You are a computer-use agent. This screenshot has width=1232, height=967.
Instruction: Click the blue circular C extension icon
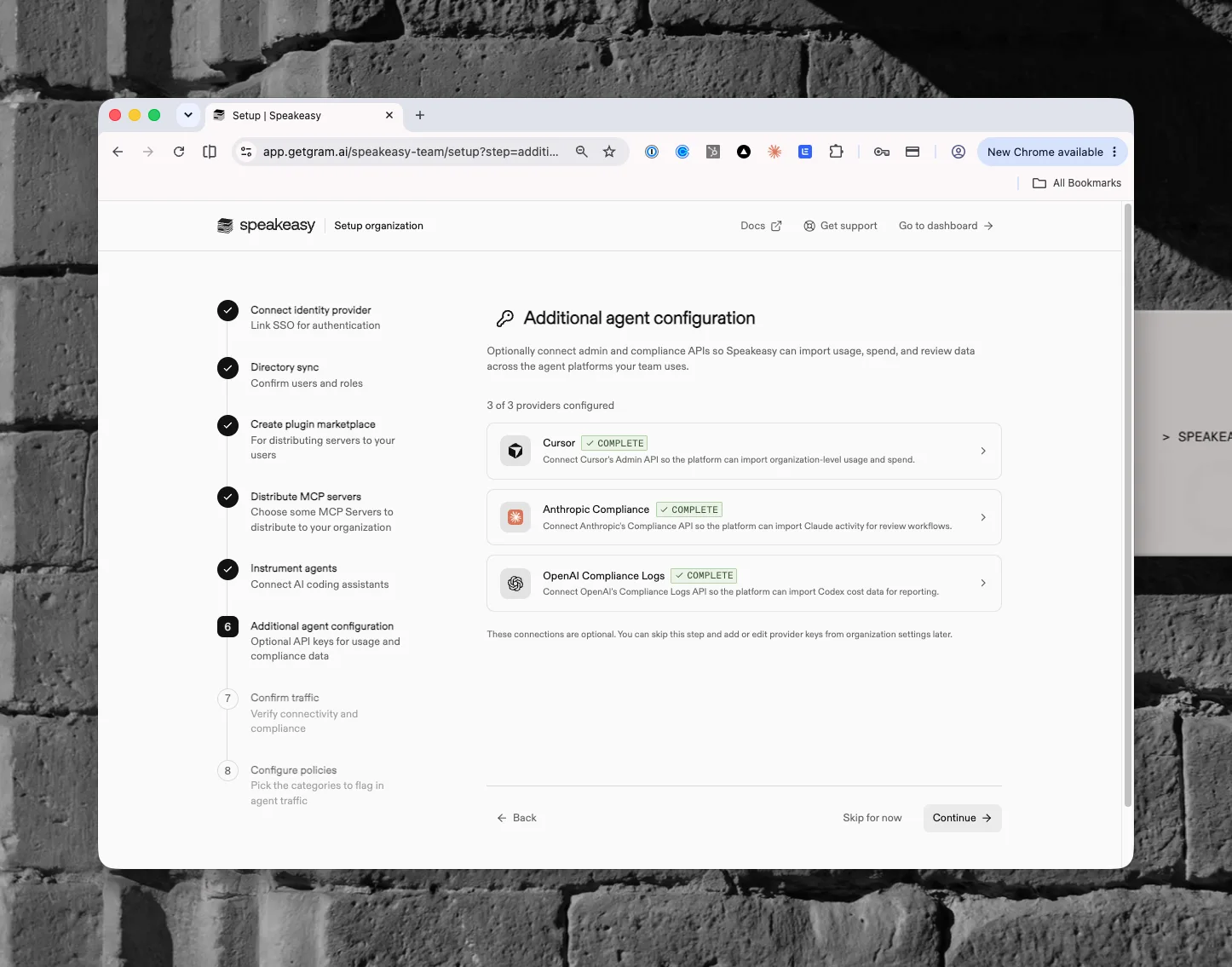point(682,152)
